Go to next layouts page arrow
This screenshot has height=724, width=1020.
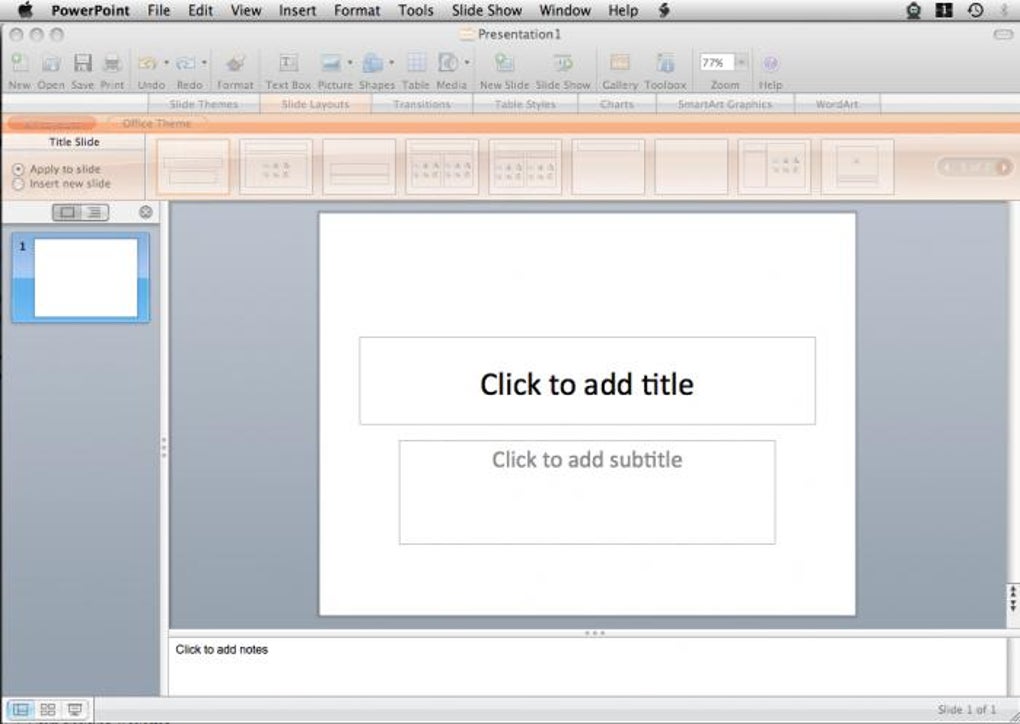point(1004,167)
